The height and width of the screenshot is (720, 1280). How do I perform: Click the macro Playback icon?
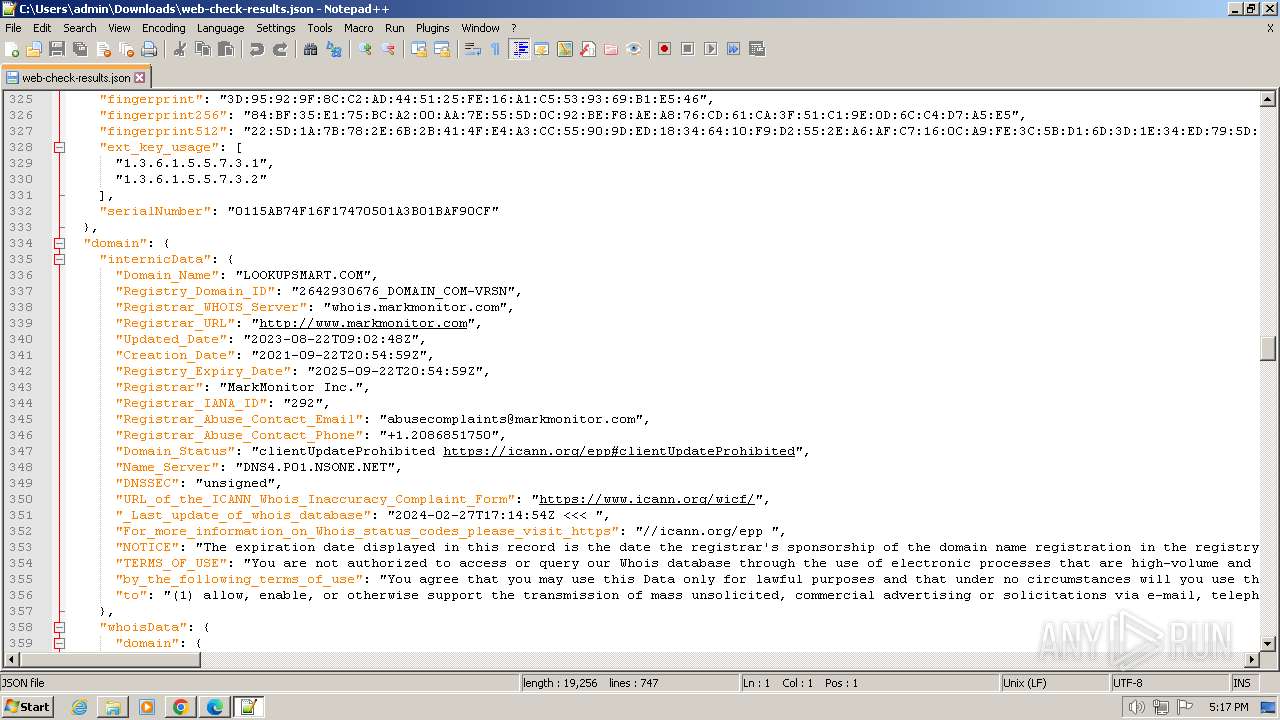point(710,49)
